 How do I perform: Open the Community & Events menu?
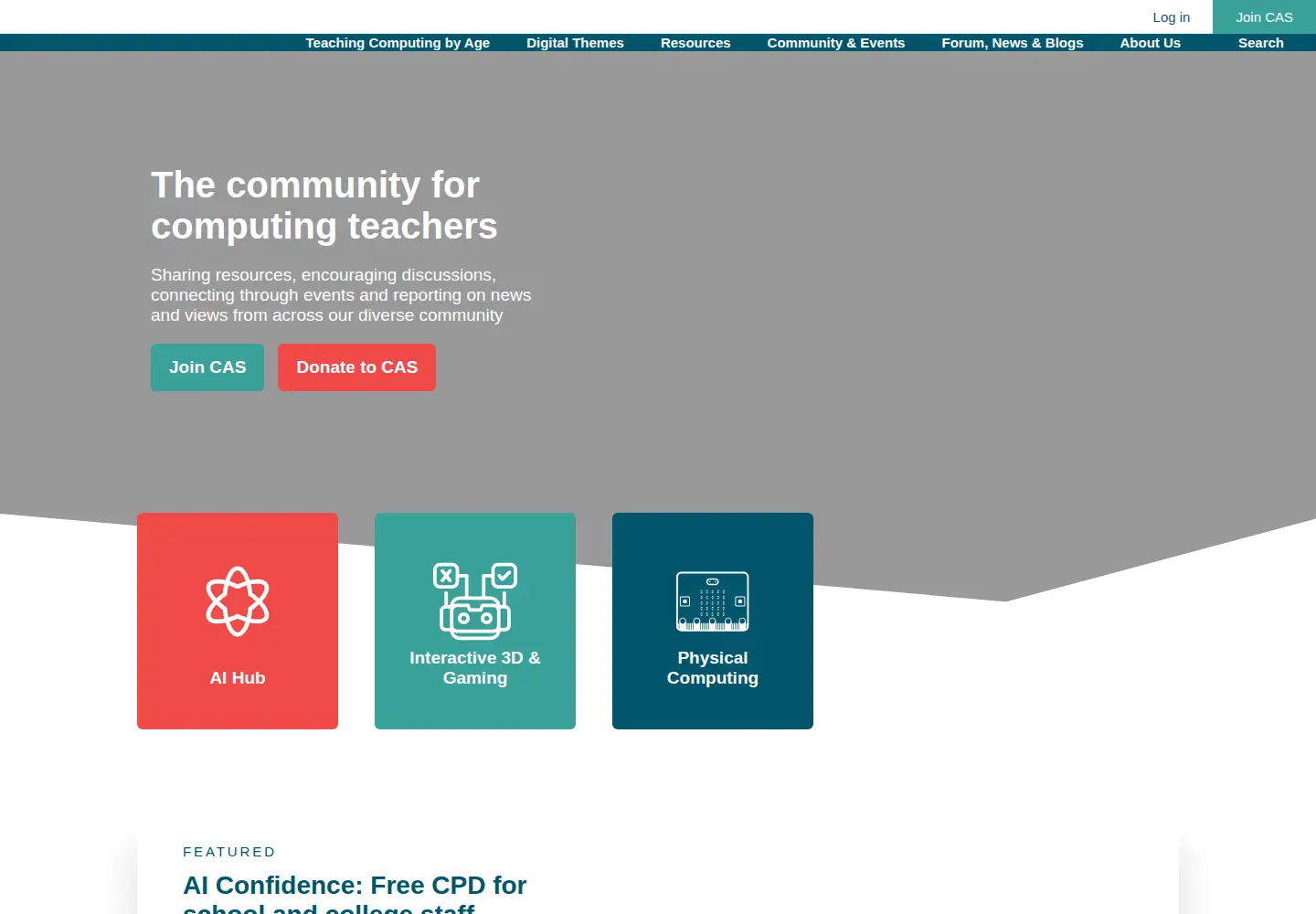point(836,43)
